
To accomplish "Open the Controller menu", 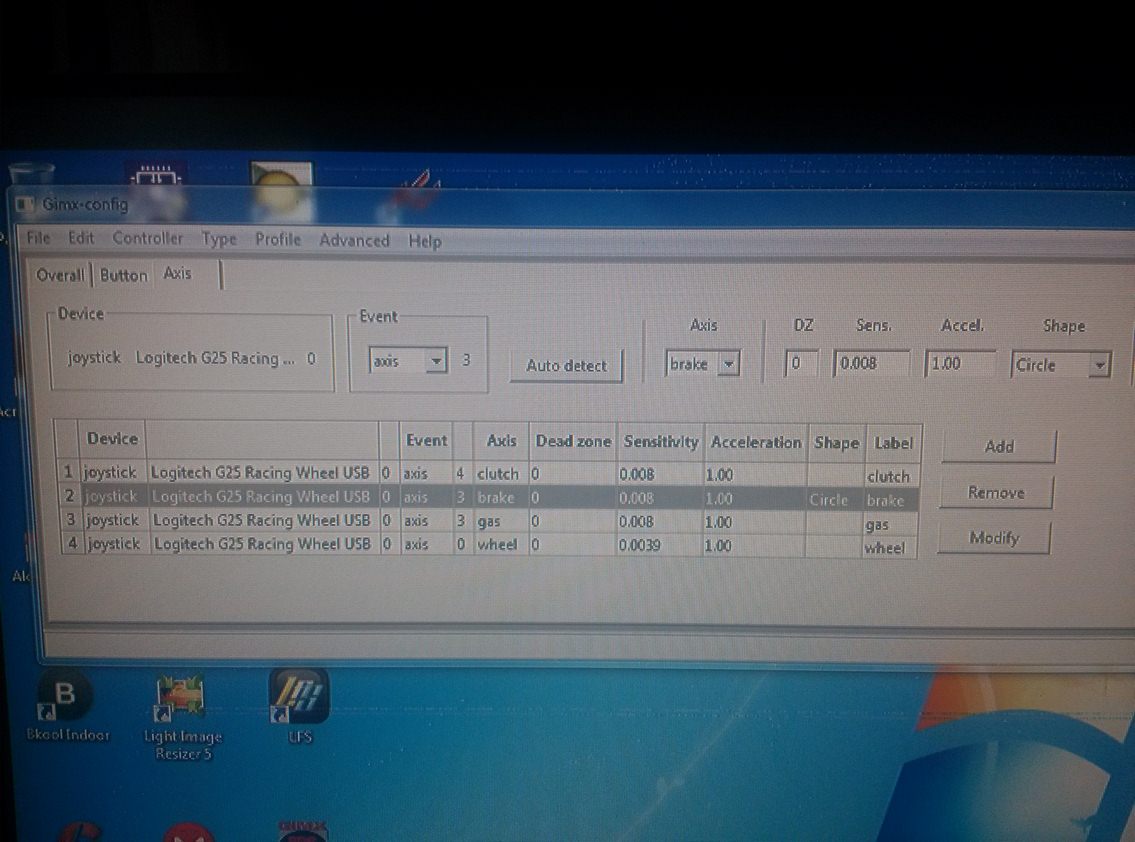I will [x=148, y=237].
